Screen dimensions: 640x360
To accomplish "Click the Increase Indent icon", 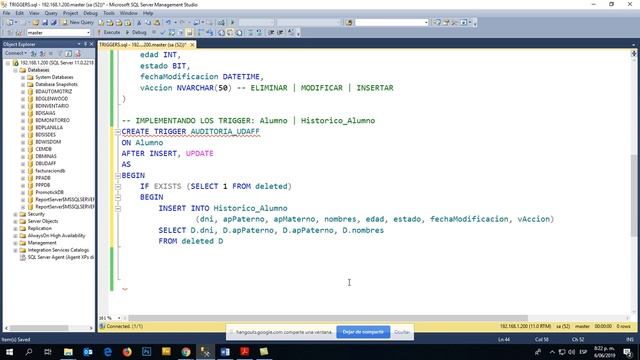I will click(x=280, y=32).
